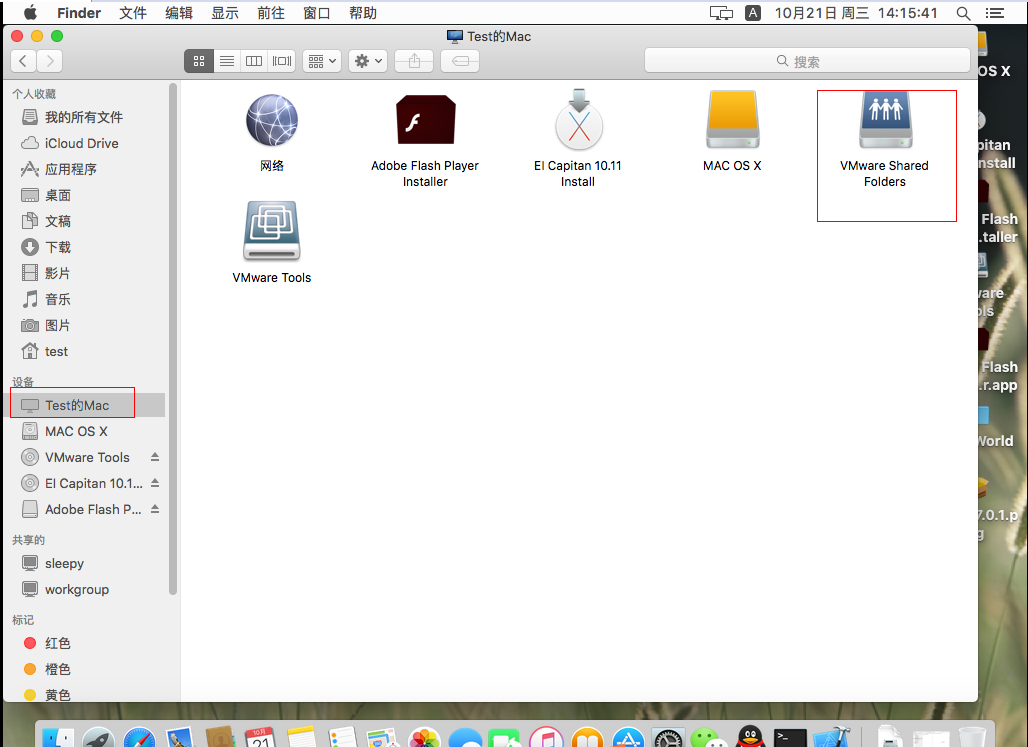Click the 搜索 search field
The image size is (1028, 747).
click(x=807, y=61)
